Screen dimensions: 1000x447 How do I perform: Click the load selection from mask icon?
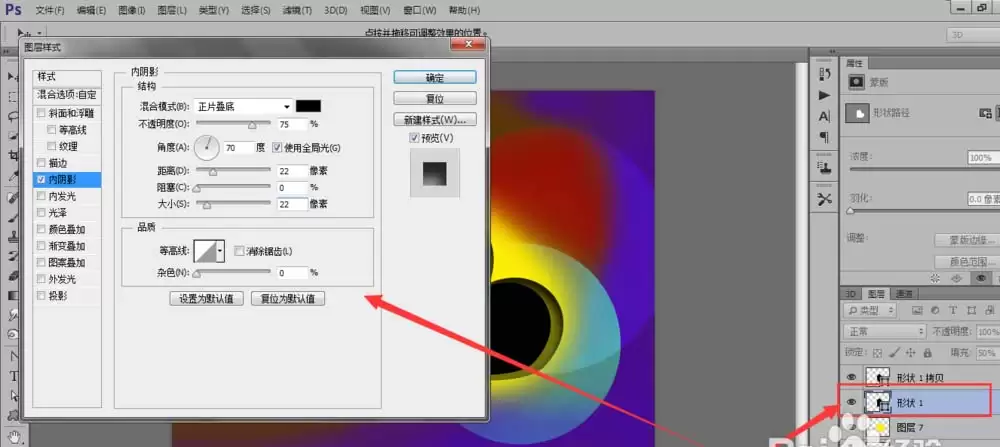[936, 278]
